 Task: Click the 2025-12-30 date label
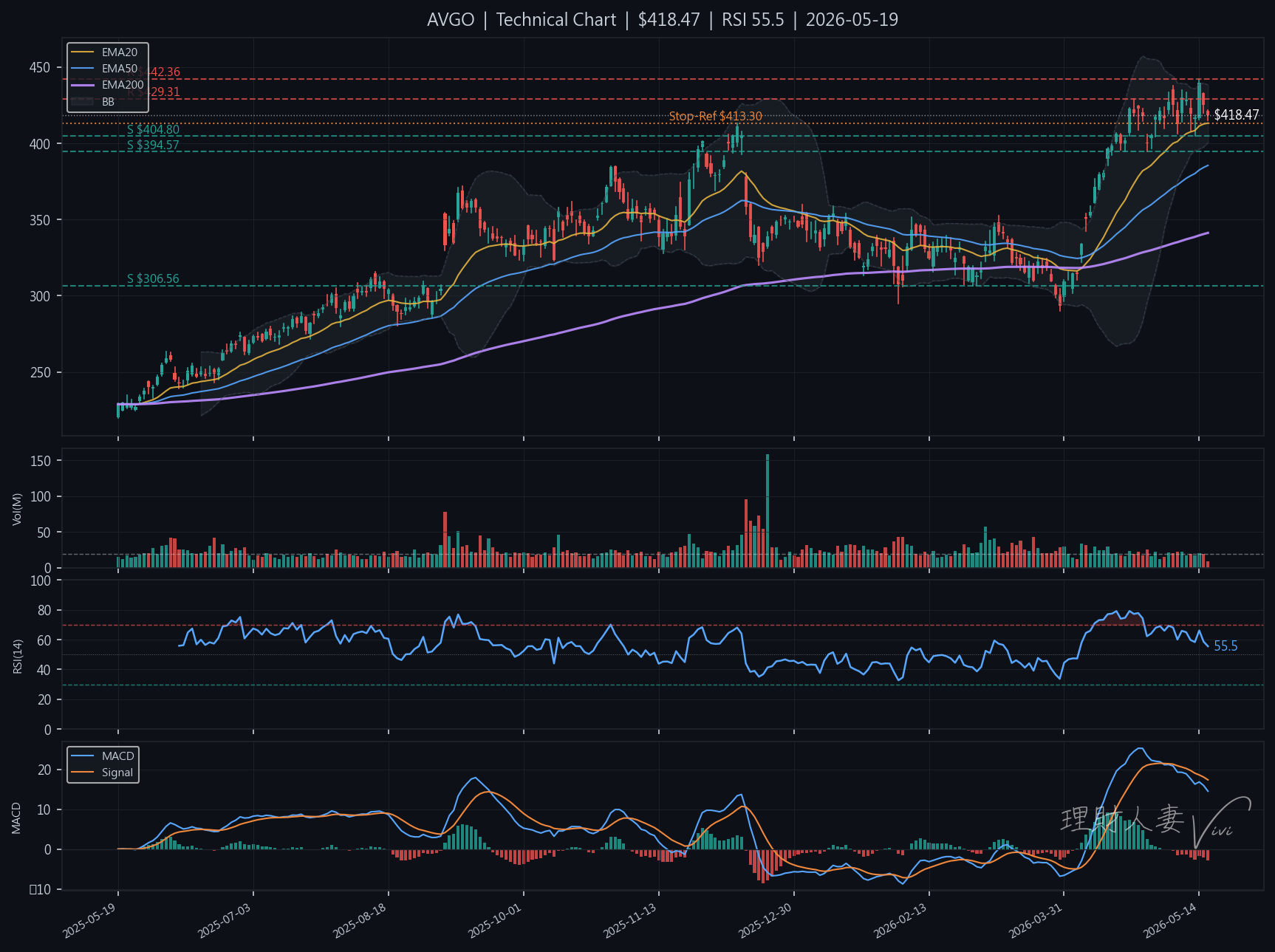(765, 921)
